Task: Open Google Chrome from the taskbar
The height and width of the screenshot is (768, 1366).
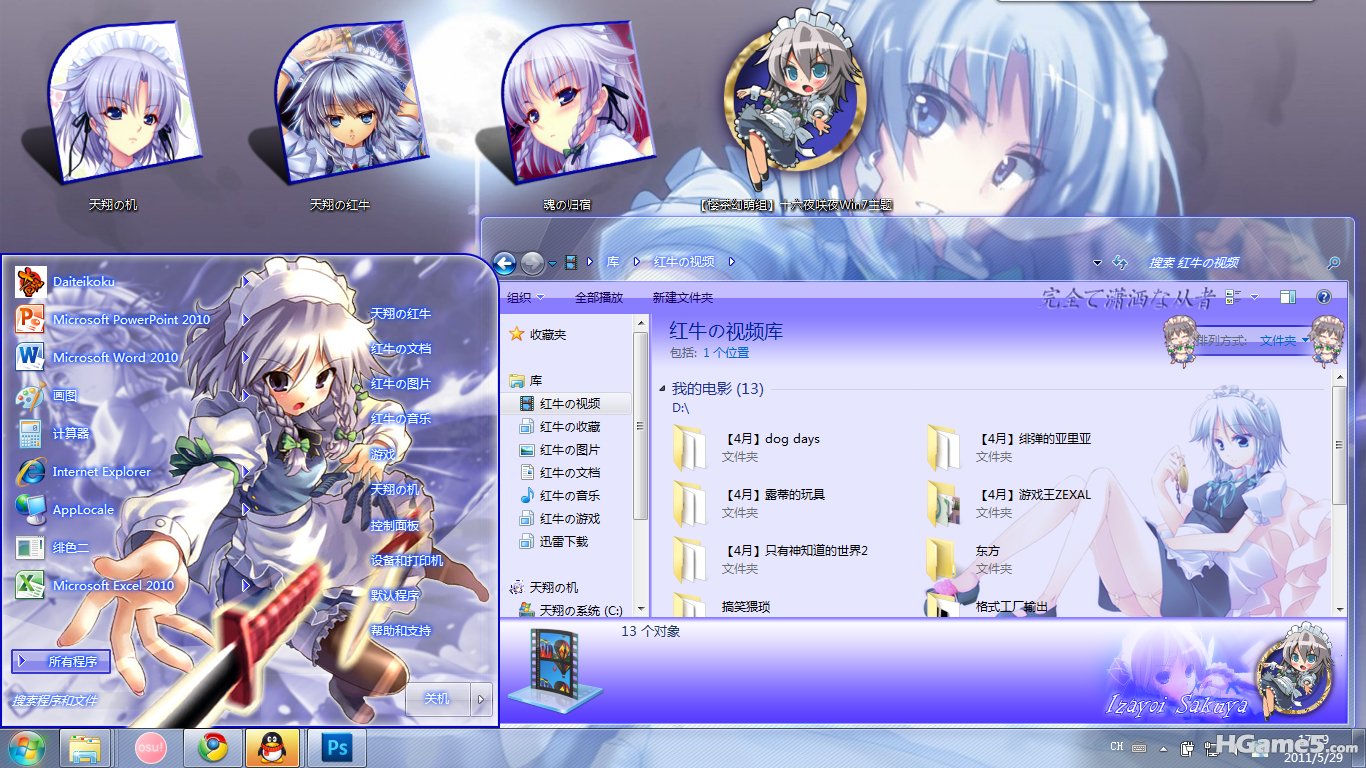Action: pos(212,748)
